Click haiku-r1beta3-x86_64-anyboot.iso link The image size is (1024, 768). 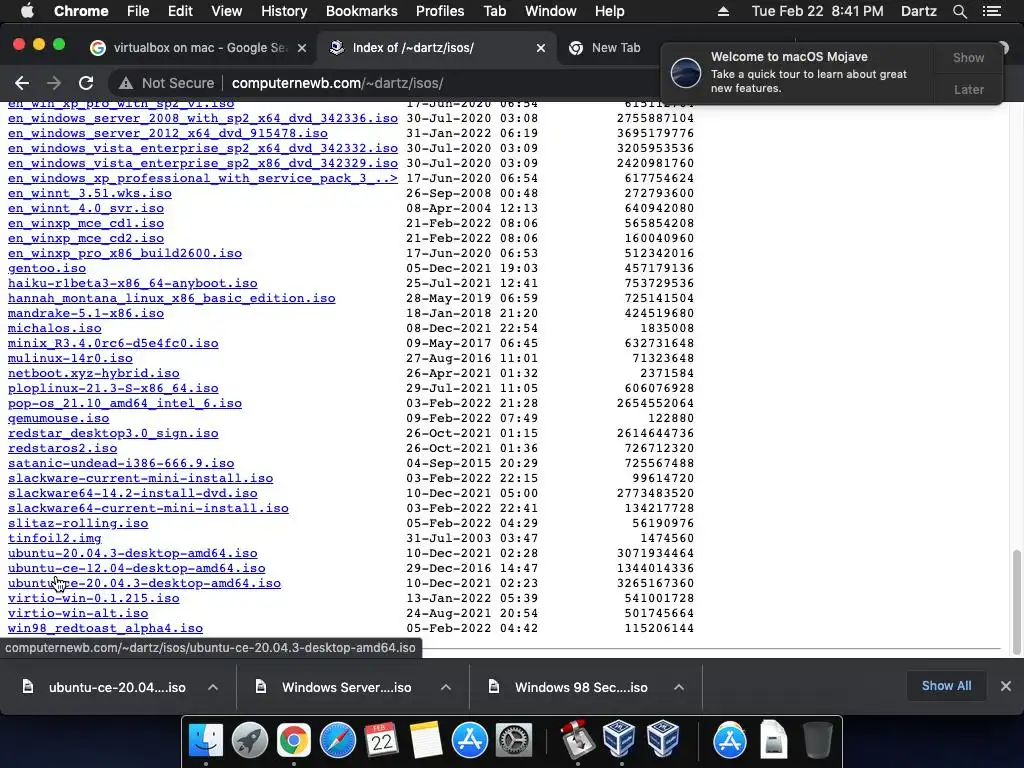(133, 283)
